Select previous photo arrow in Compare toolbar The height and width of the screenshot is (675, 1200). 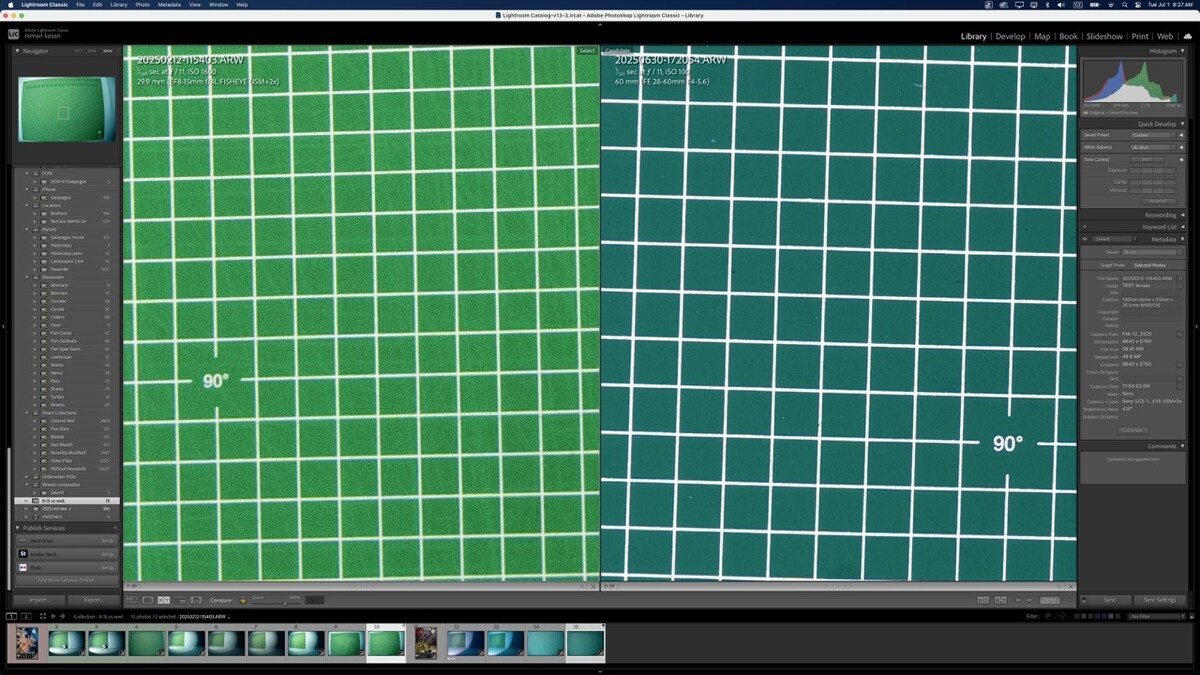(x=1018, y=600)
